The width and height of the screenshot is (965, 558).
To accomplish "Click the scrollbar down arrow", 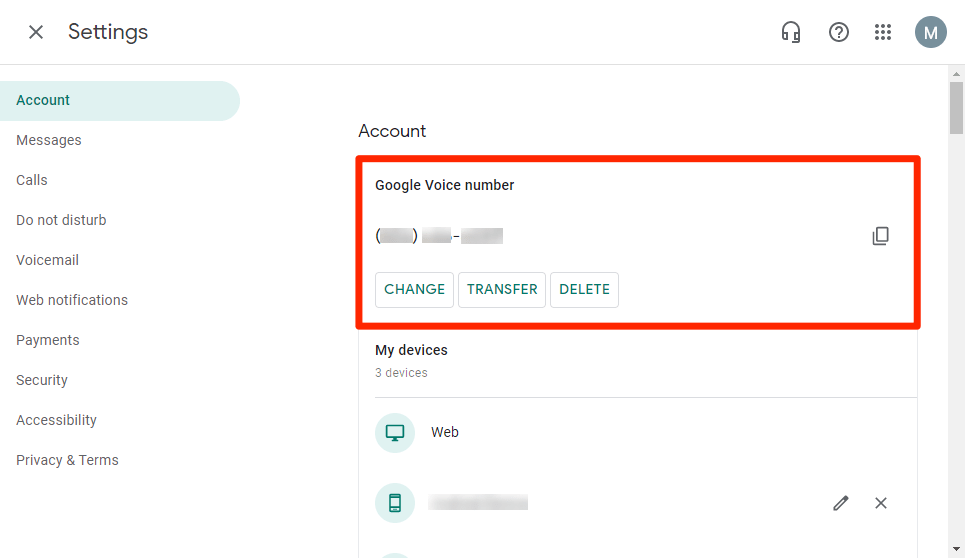I will (x=956, y=549).
